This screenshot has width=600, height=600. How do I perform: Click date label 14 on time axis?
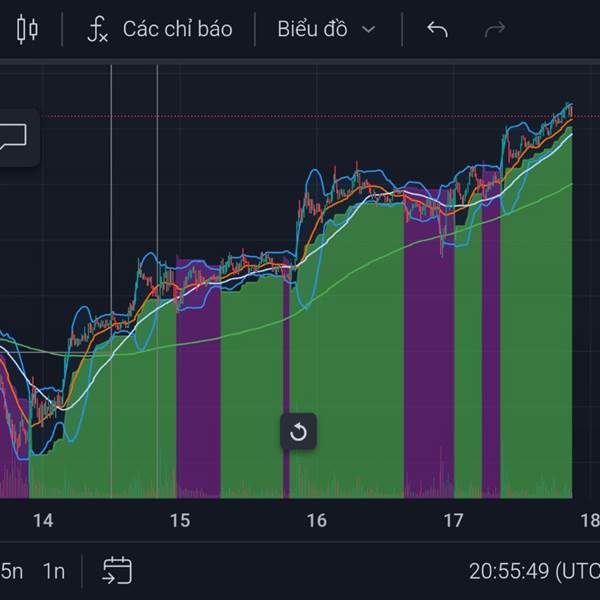point(43,520)
